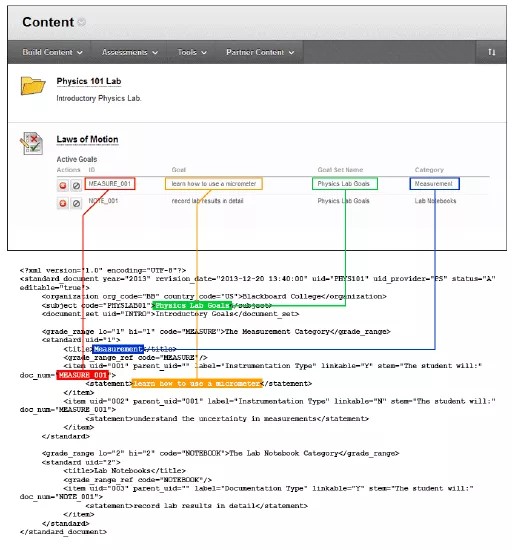The height and width of the screenshot is (550, 515).
Task: Click the Laws of Motion test icon
Action: [32, 143]
